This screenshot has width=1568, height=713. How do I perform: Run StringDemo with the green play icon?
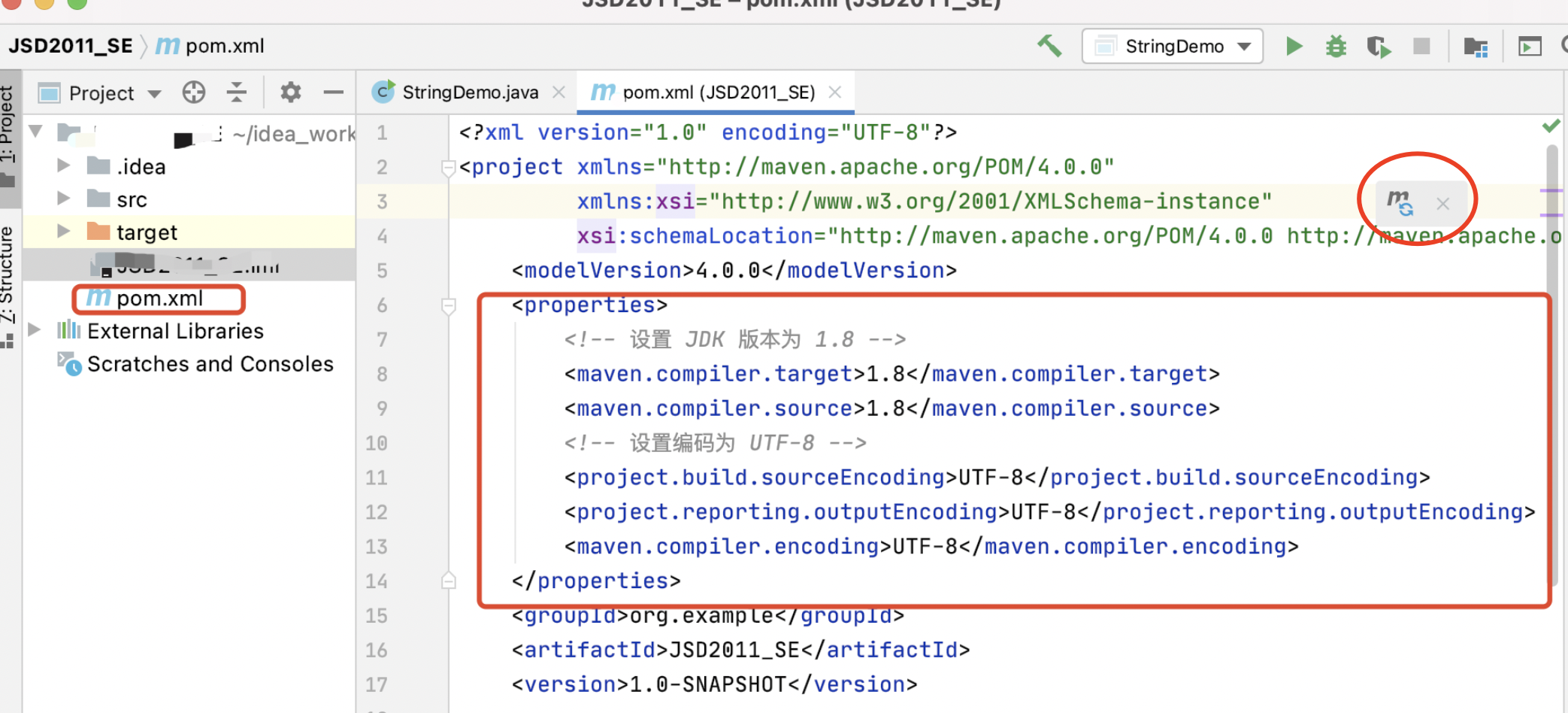pyautogui.click(x=1294, y=46)
